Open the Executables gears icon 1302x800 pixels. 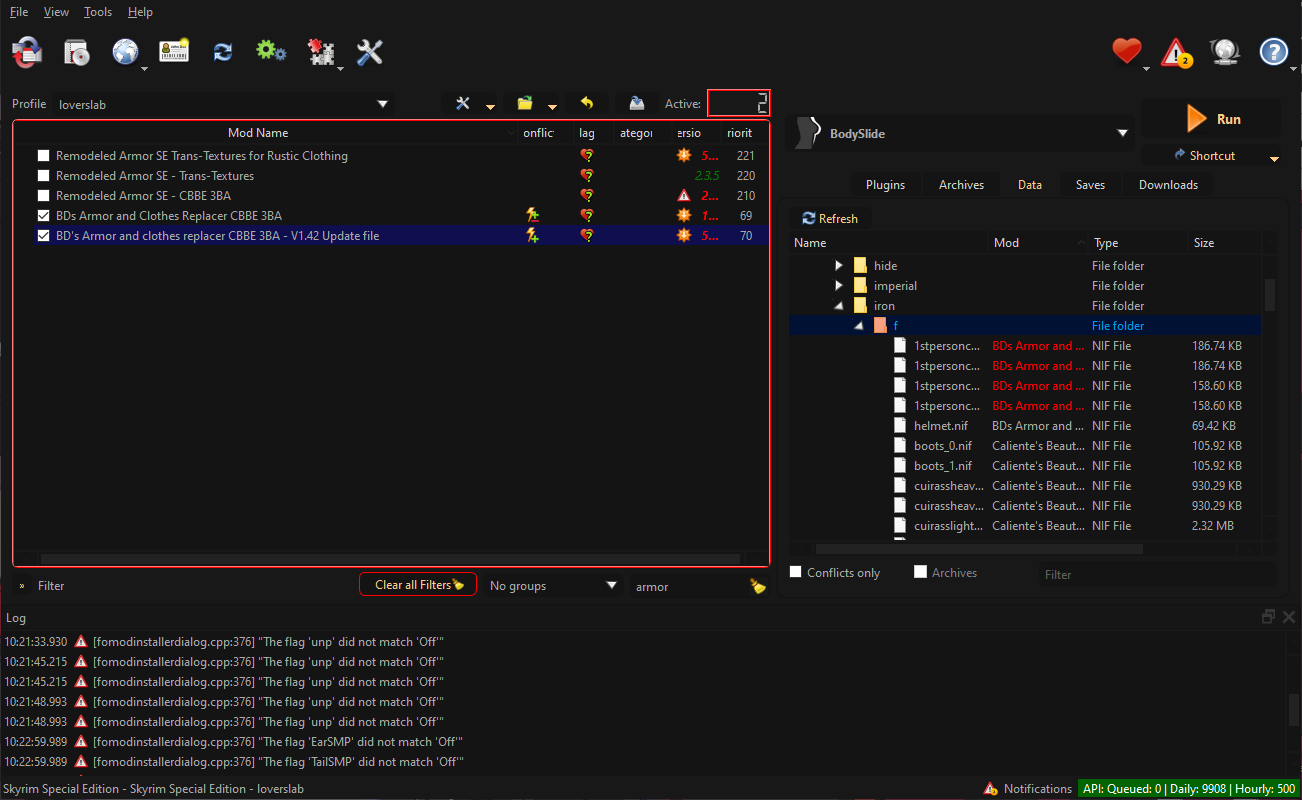click(x=271, y=52)
